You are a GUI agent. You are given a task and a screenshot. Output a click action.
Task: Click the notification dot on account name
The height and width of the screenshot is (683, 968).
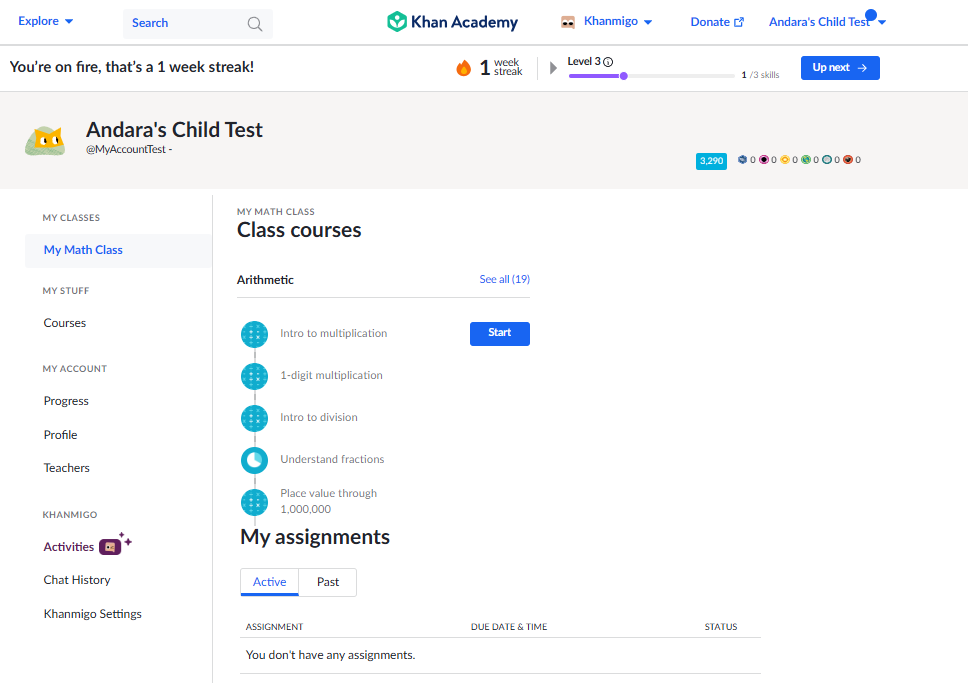870,15
